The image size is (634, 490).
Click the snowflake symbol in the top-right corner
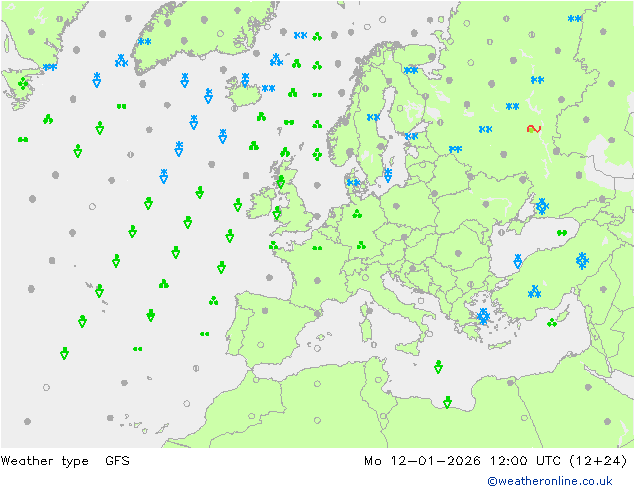575,19
